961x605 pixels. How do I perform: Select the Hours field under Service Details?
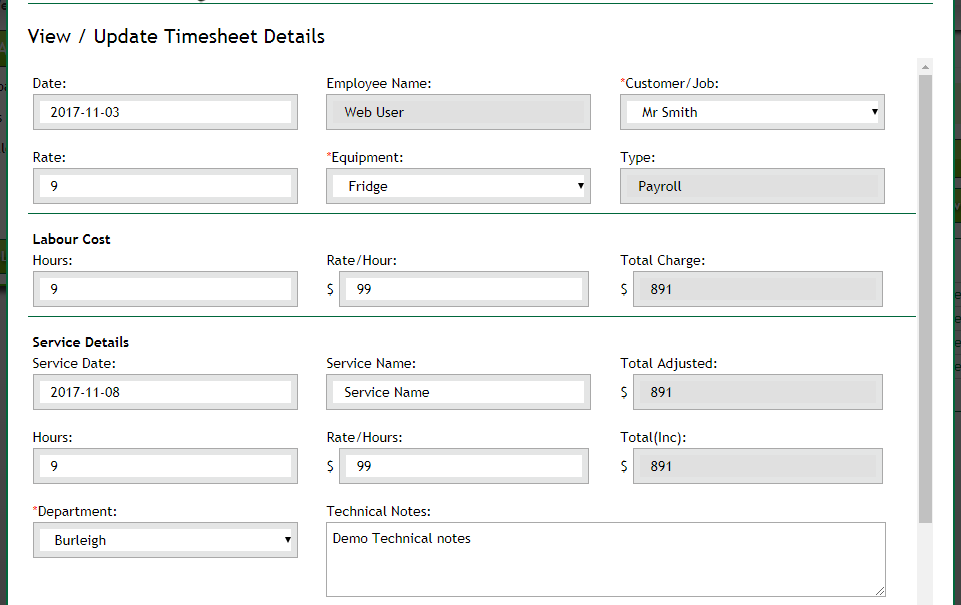165,466
